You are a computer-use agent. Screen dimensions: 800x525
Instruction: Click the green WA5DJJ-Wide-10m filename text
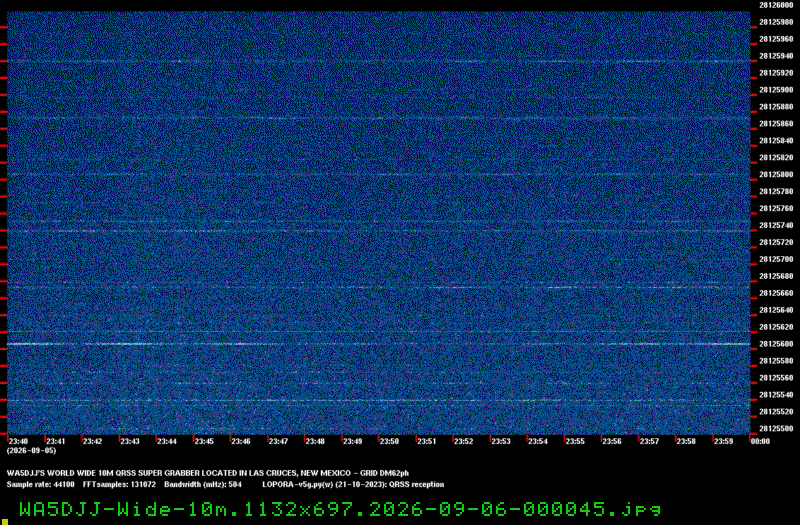[340, 509]
